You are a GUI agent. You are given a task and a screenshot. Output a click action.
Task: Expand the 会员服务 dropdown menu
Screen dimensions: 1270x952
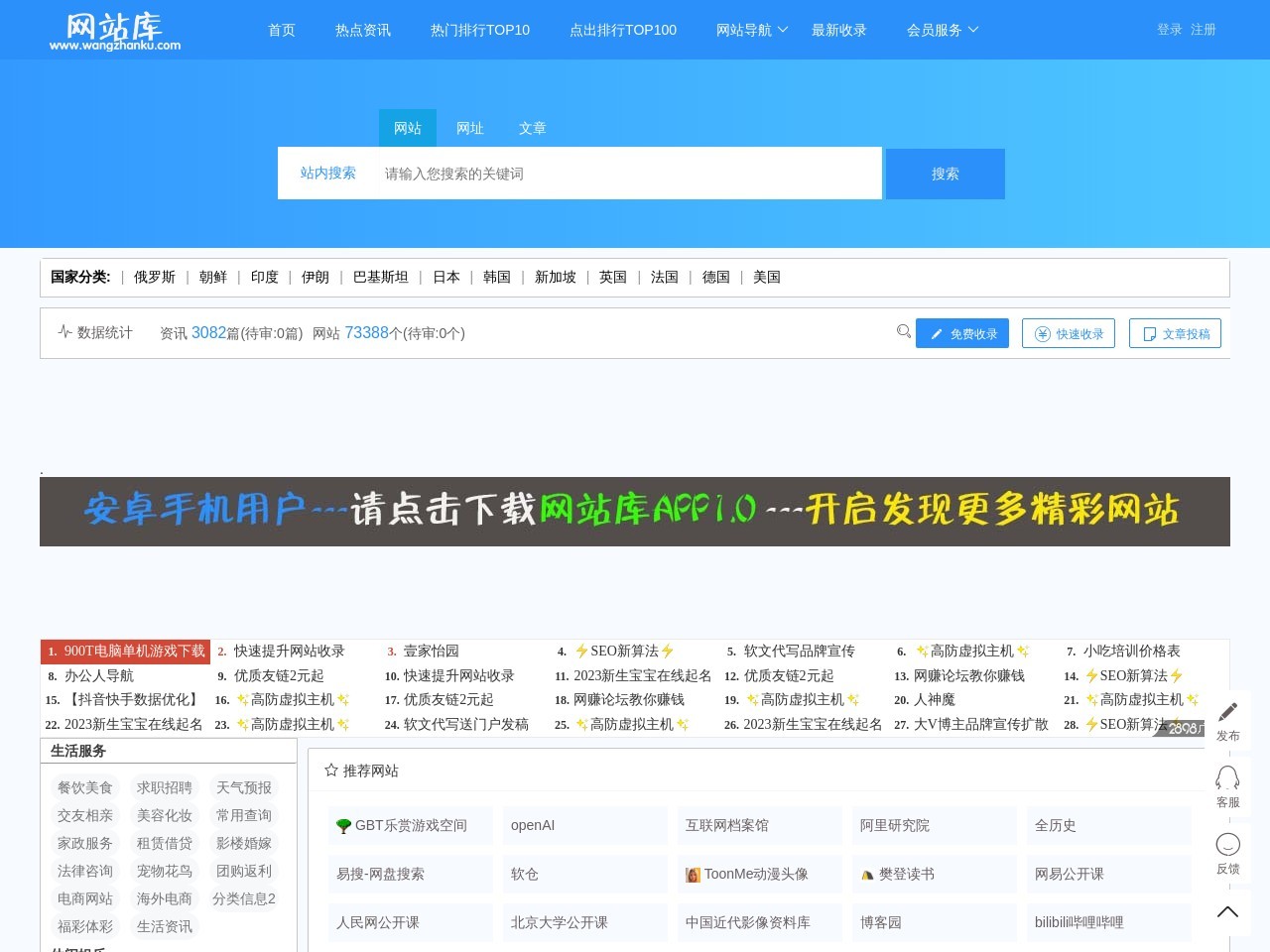pos(943,30)
